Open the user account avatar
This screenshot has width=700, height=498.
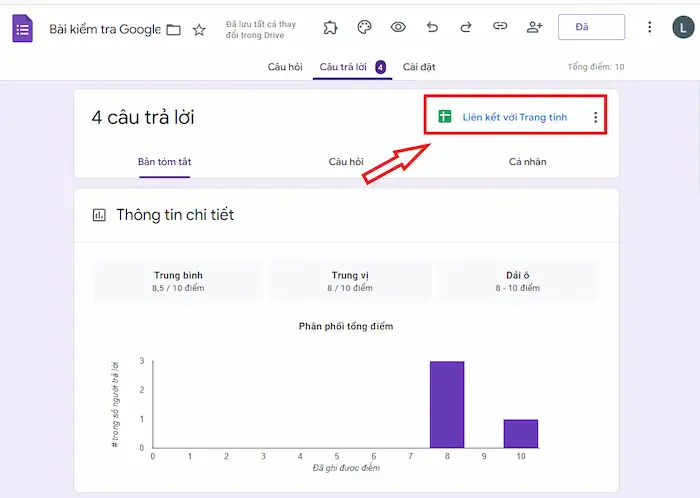click(682, 27)
